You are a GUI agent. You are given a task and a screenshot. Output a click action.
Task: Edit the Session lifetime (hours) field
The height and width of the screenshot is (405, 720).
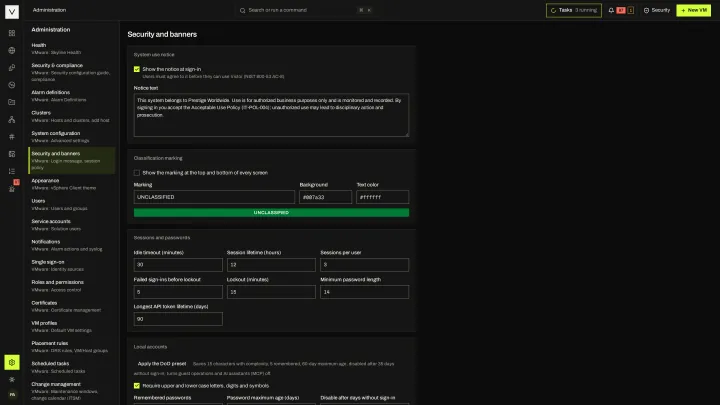tap(271, 264)
